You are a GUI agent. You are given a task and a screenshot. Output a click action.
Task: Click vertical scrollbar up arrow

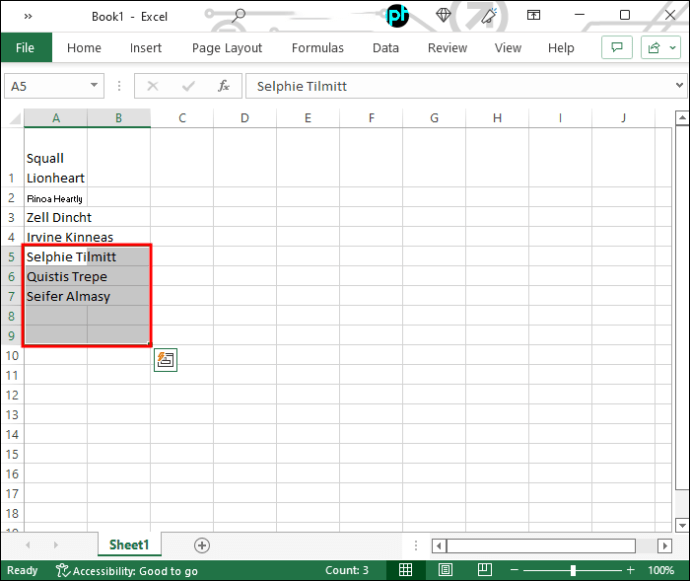tap(682, 118)
